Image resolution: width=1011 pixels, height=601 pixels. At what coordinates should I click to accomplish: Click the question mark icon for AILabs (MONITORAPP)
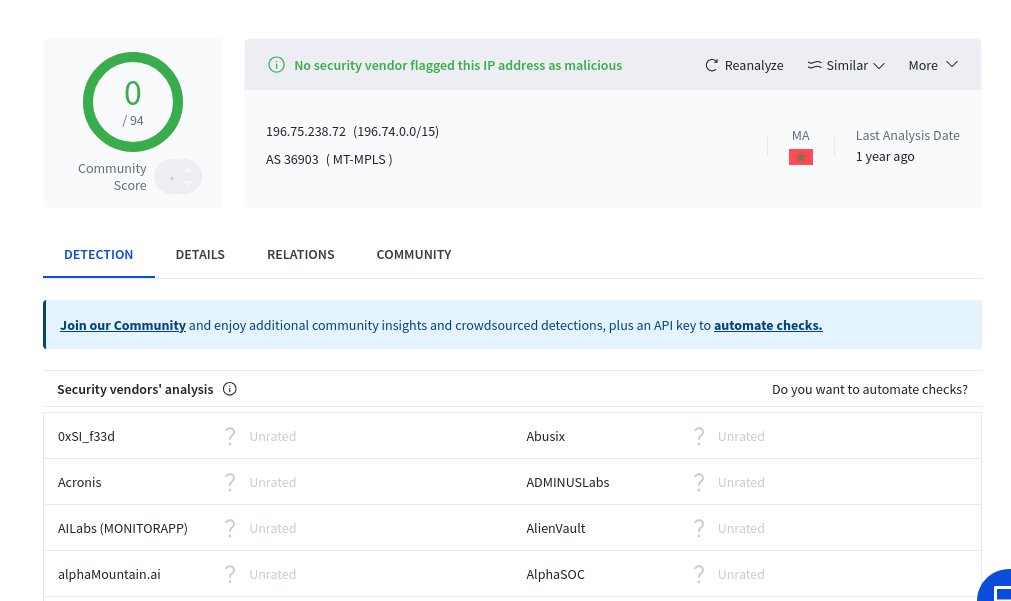point(230,528)
